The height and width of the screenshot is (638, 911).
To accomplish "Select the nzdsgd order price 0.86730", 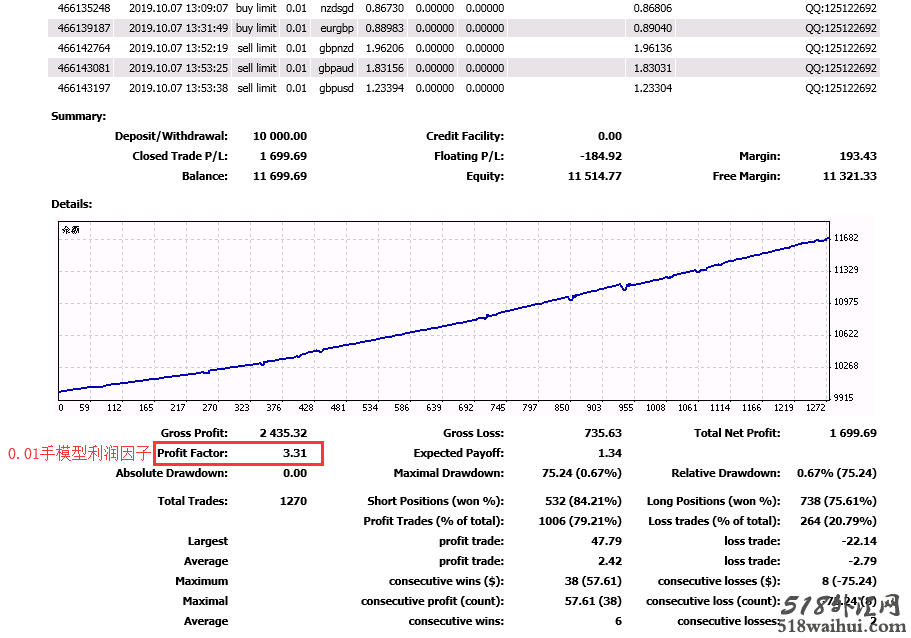I will pyautogui.click(x=385, y=8).
